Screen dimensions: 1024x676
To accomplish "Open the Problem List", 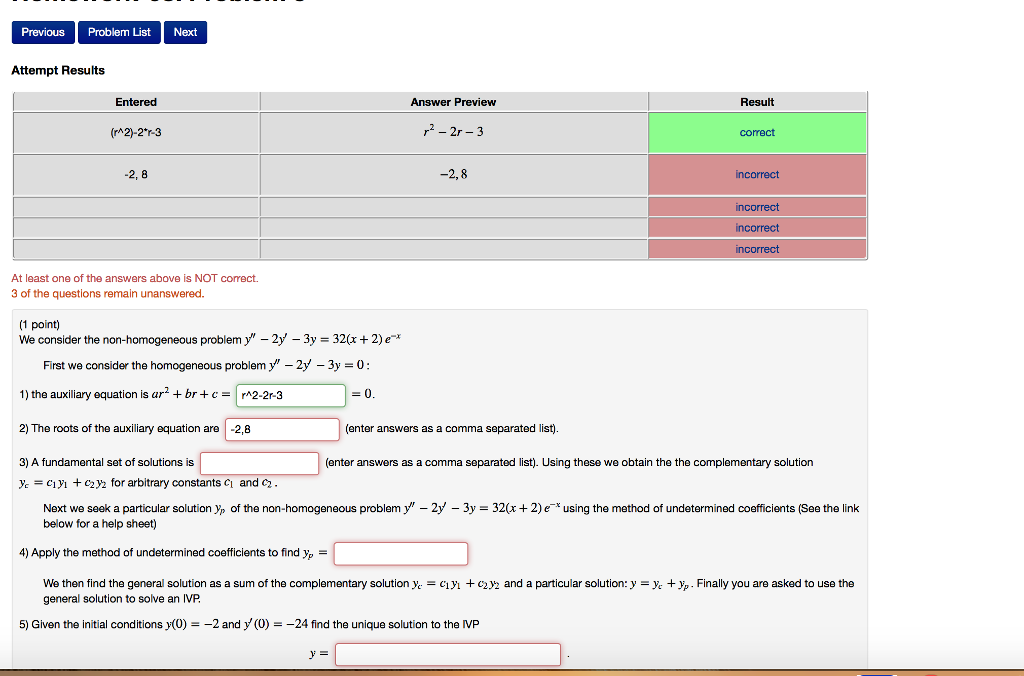I will 119,32.
